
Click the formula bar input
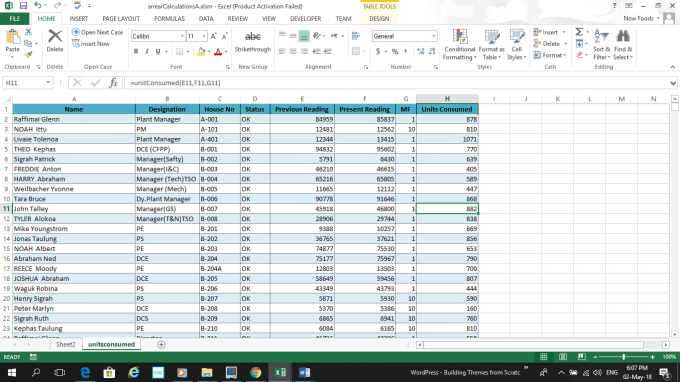(x=396, y=83)
